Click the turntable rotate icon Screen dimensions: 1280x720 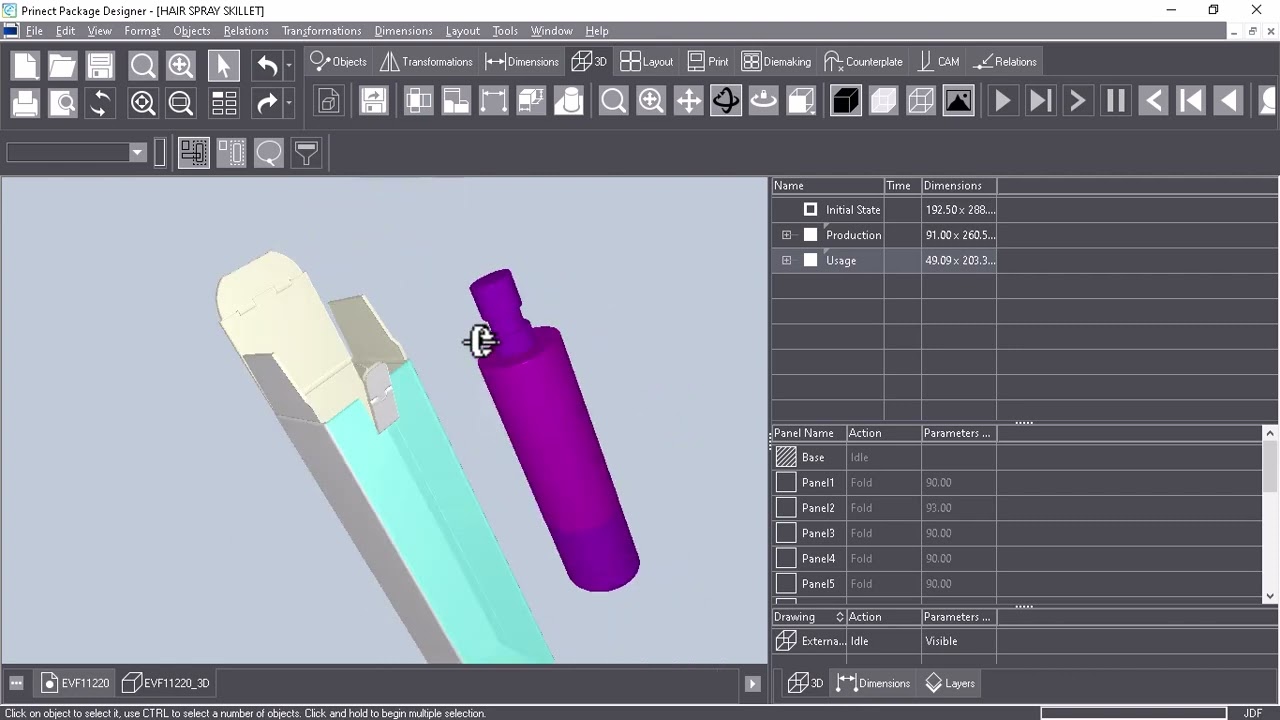click(x=763, y=101)
